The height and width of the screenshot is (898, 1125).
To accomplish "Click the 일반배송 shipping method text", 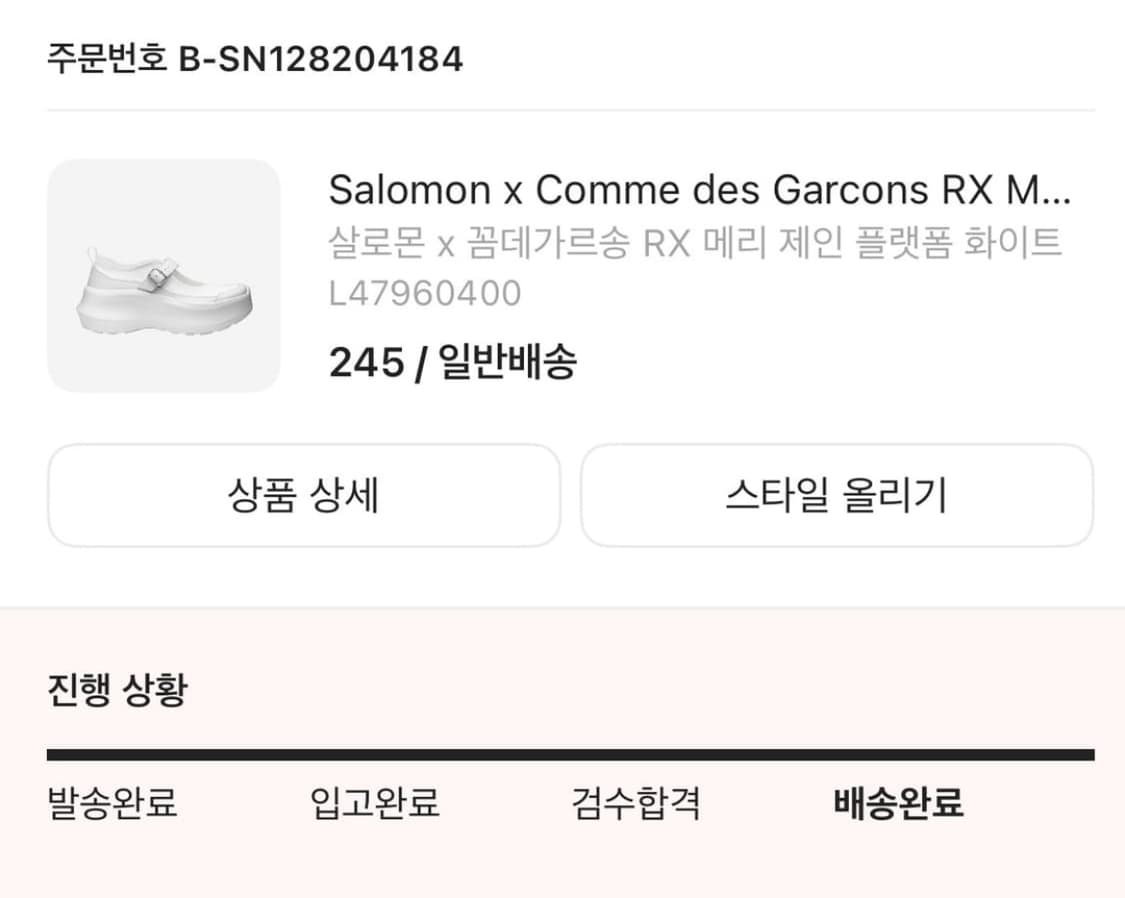I will click(510, 363).
